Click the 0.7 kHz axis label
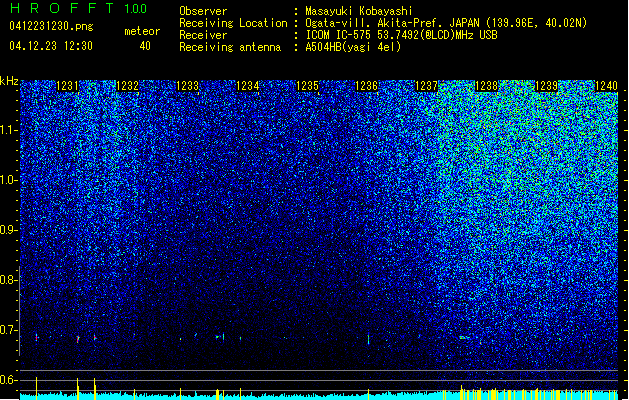This screenshot has height=400, width=629. coord(9,330)
